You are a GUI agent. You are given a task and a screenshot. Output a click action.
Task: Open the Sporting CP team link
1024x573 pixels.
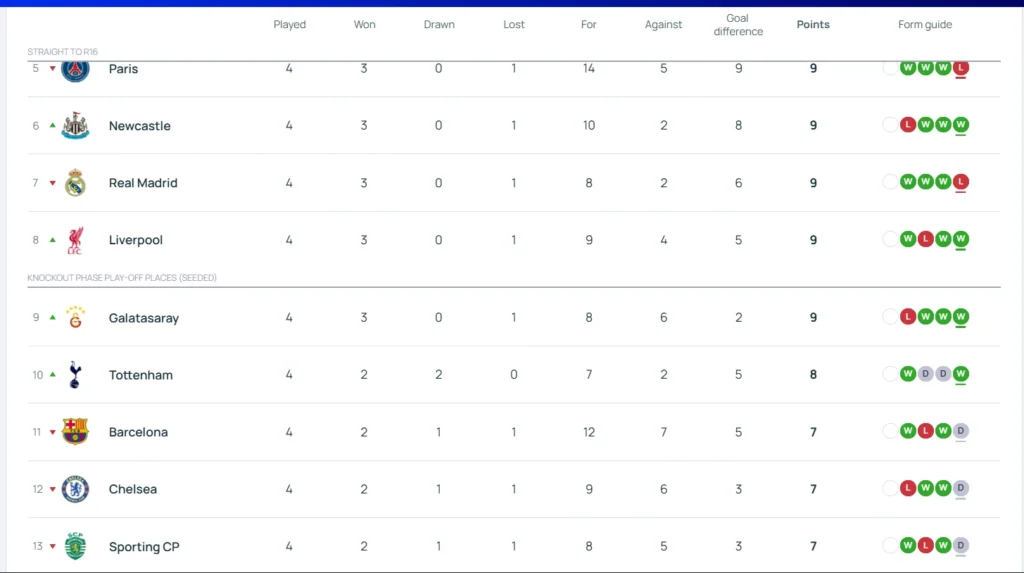144,546
